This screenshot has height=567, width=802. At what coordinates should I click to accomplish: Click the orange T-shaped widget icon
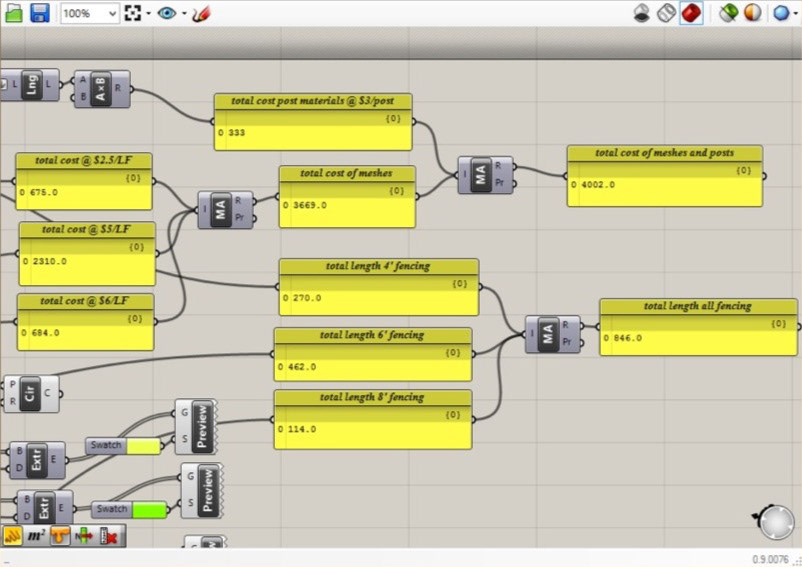pyautogui.click(x=60, y=536)
